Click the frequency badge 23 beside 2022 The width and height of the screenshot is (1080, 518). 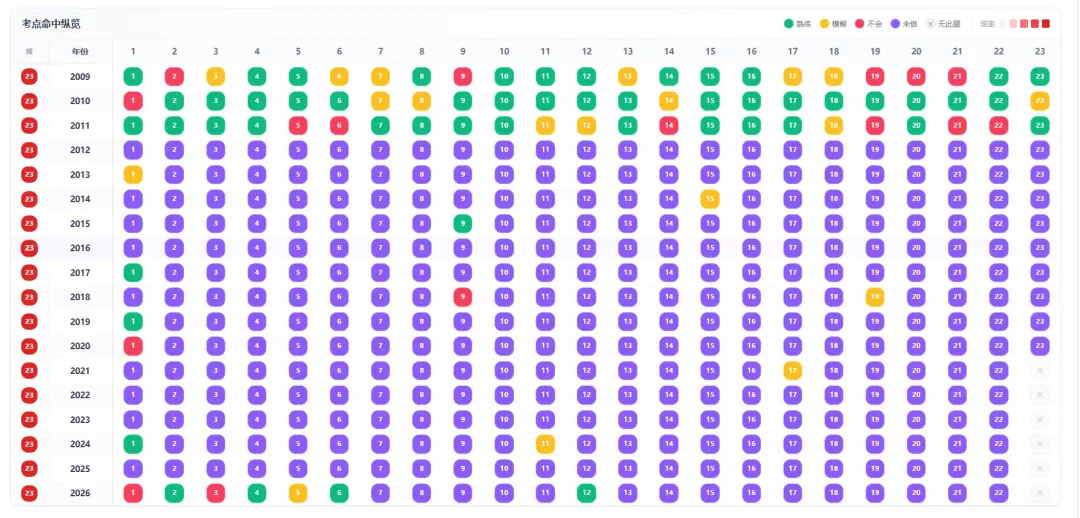tap(29, 395)
